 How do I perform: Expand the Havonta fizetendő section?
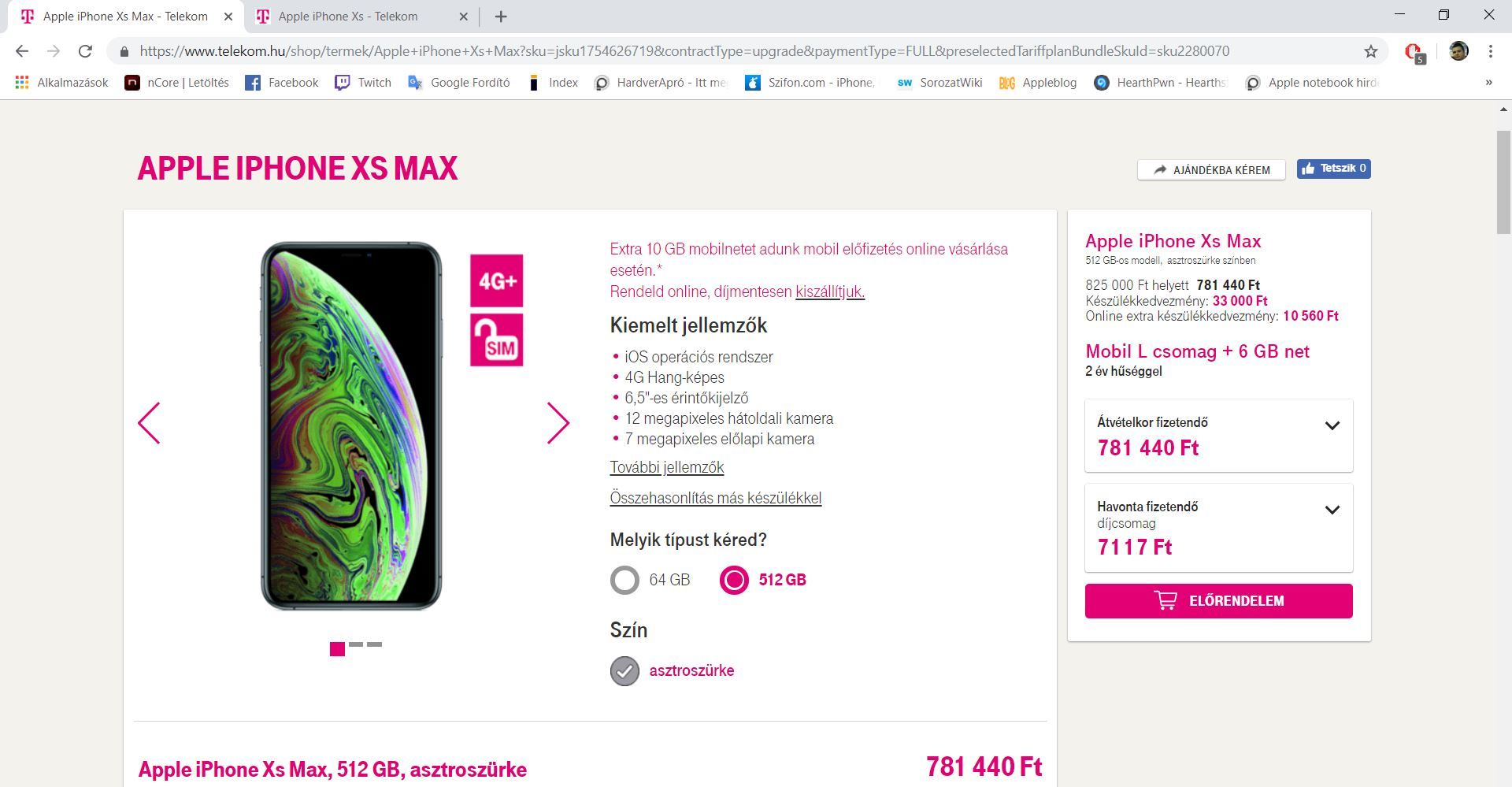1219,528
